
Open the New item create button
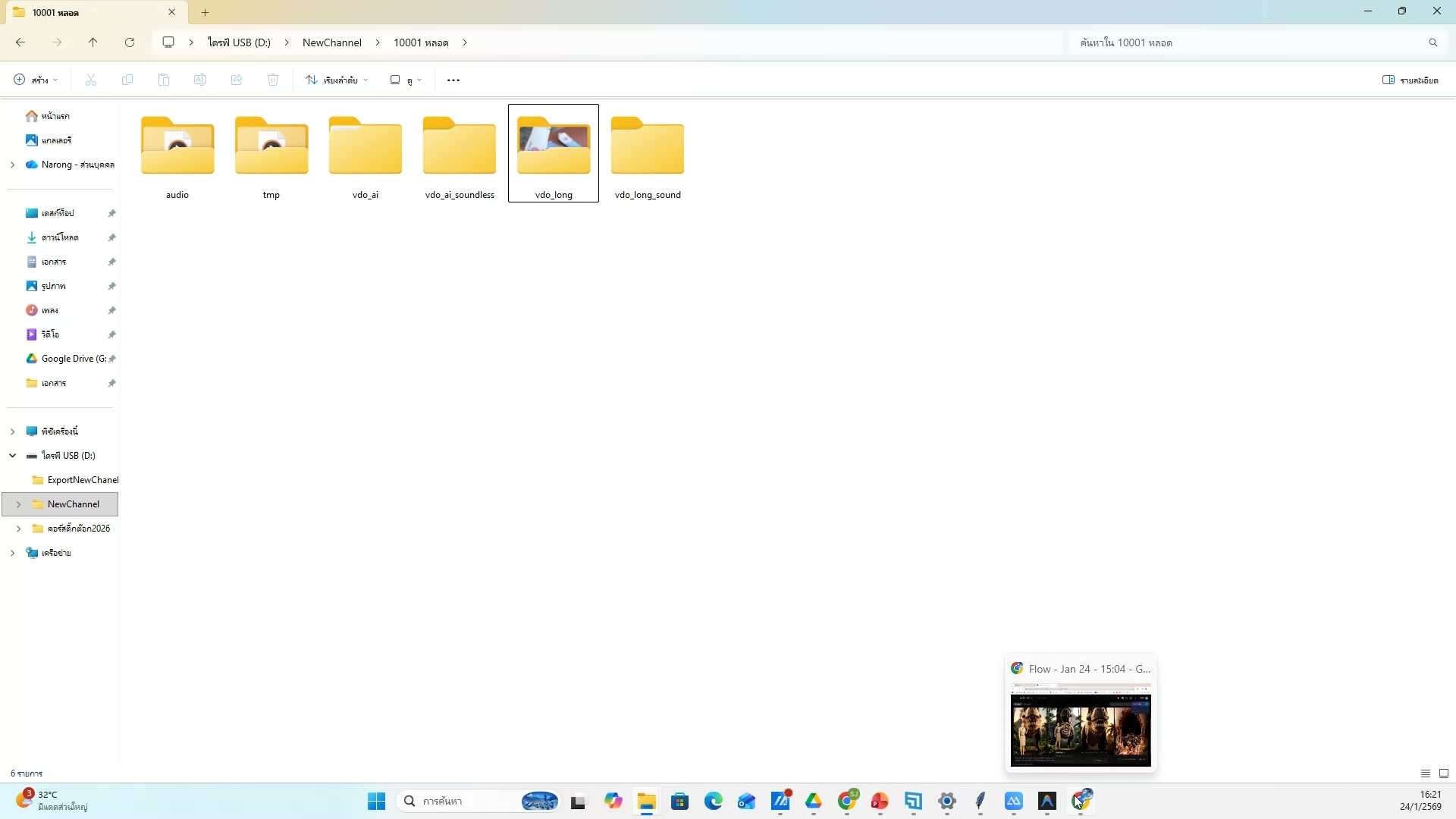[35, 80]
